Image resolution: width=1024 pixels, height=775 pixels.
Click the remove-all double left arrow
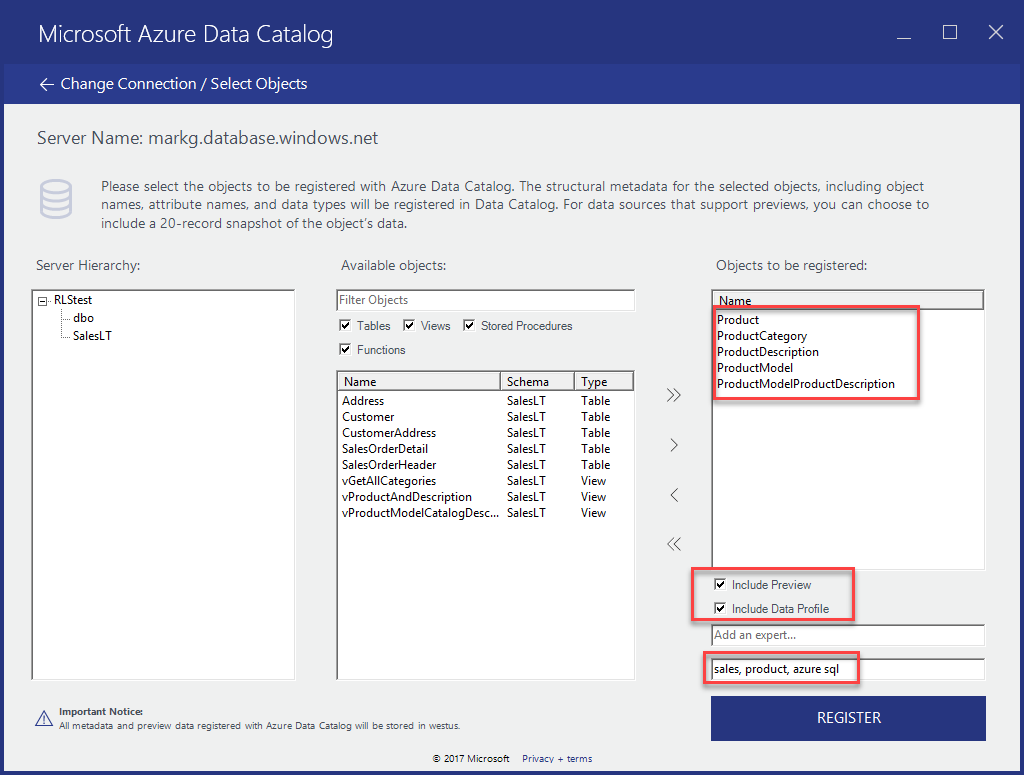674,544
